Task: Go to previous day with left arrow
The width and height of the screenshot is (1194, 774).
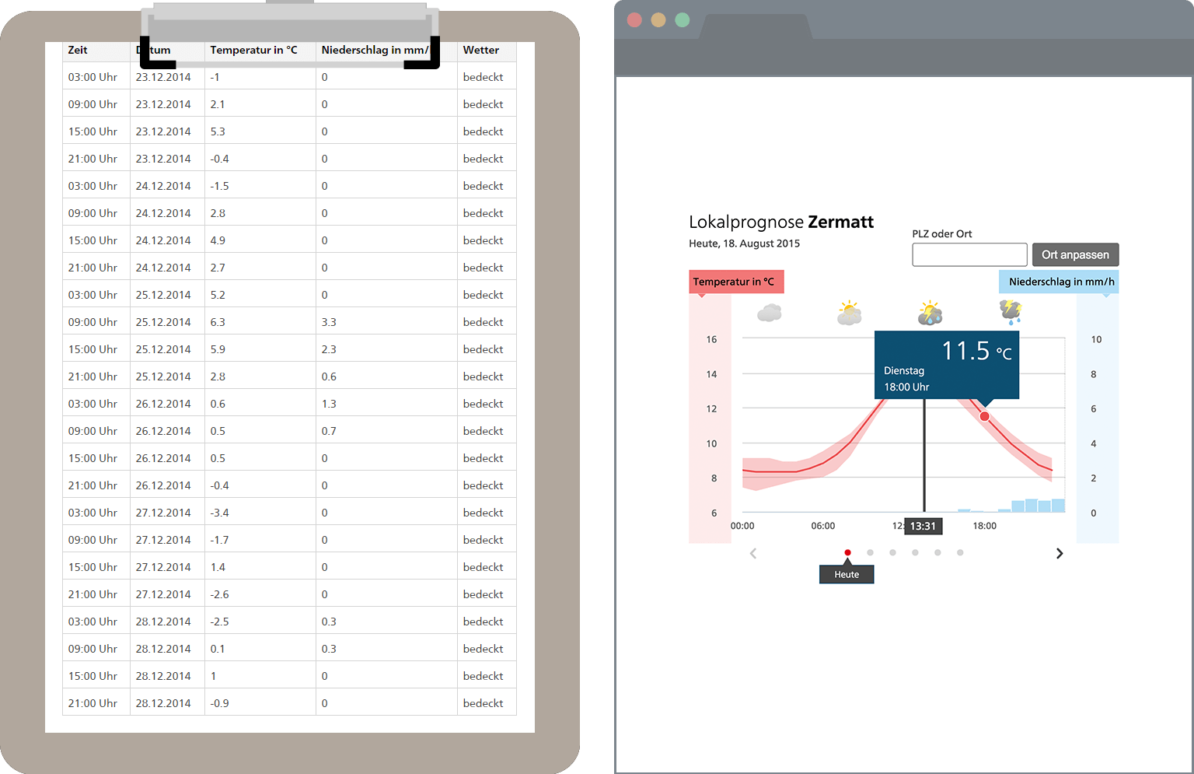Action: point(753,553)
